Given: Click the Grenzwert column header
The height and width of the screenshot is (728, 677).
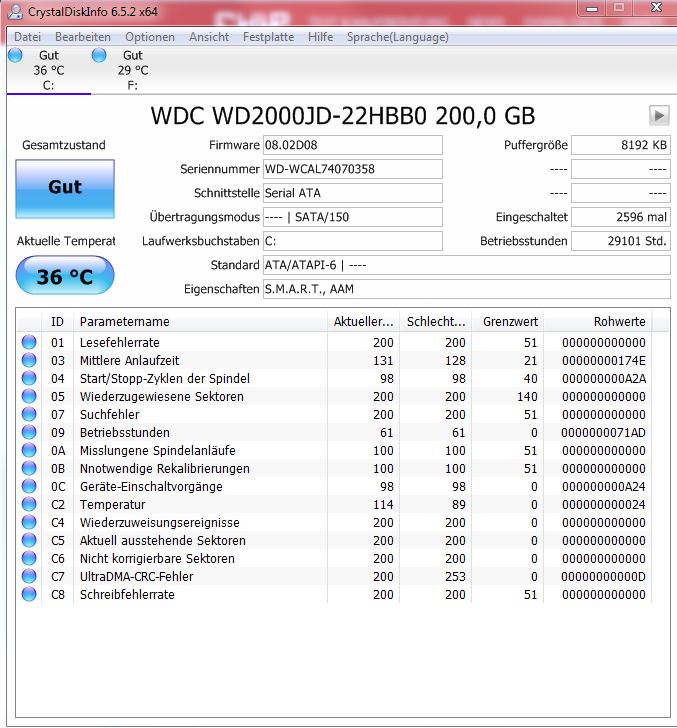Looking at the screenshot, I should [x=508, y=321].
